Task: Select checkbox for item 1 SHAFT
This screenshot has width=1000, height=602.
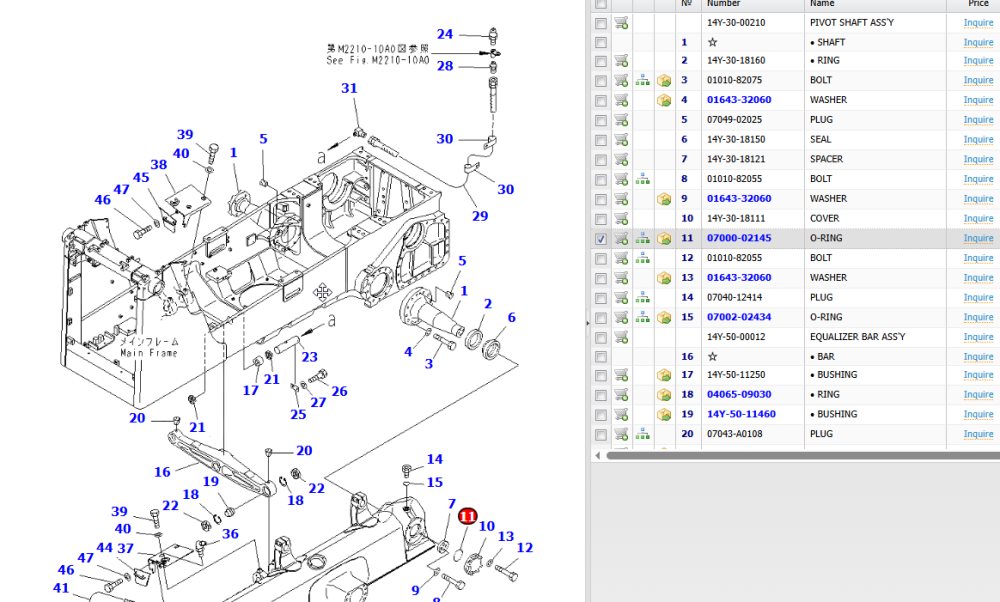Action: [601, 43]
